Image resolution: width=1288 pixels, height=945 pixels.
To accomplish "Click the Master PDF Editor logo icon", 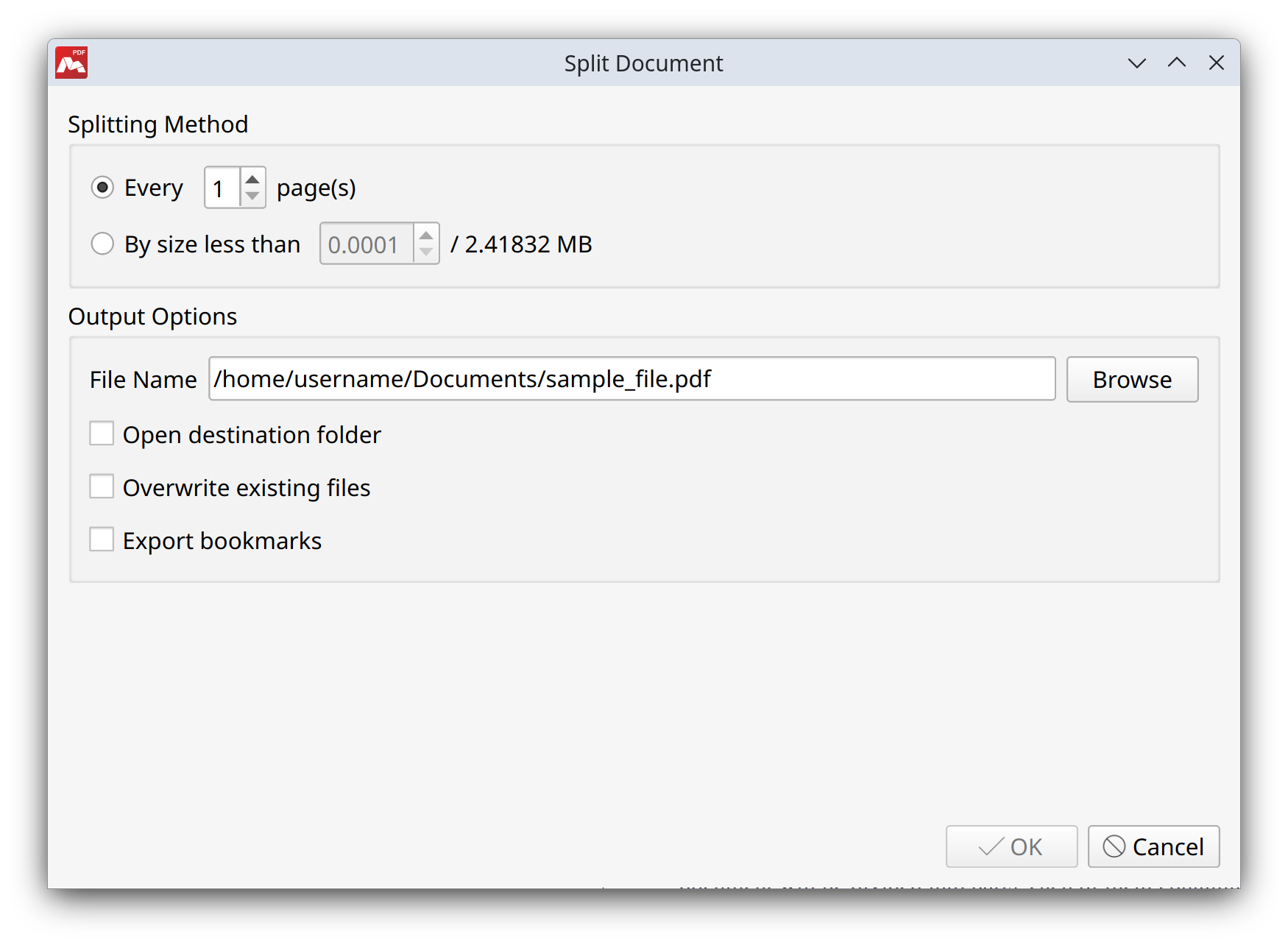I will (71, 63).
